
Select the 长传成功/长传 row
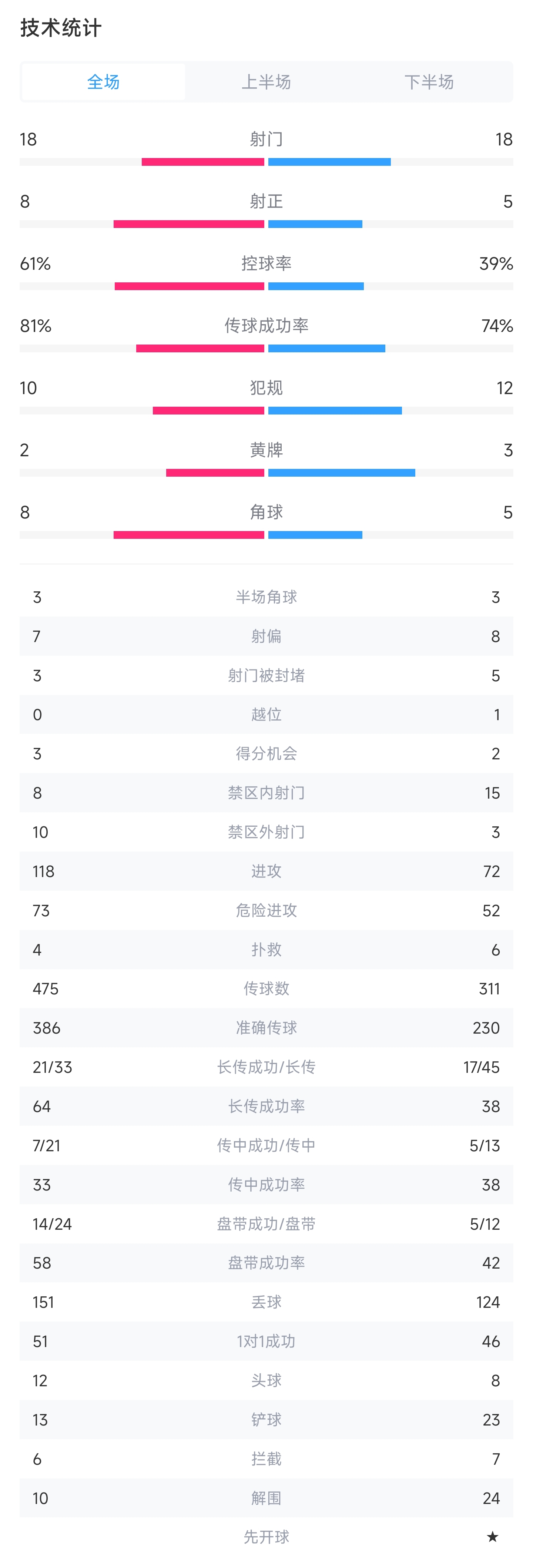266,1067
